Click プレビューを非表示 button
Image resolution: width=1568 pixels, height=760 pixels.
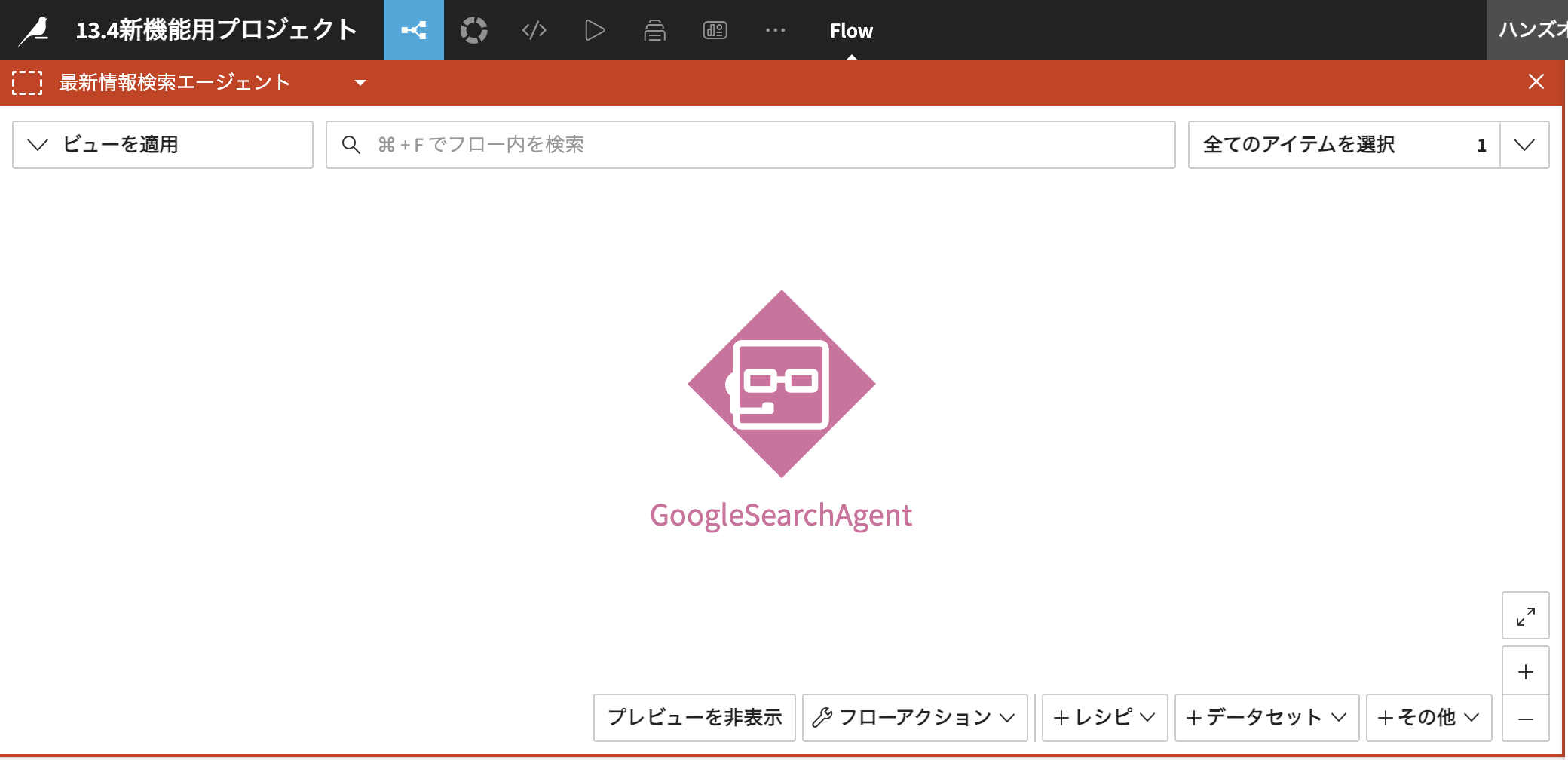click(x=695, y=718)
